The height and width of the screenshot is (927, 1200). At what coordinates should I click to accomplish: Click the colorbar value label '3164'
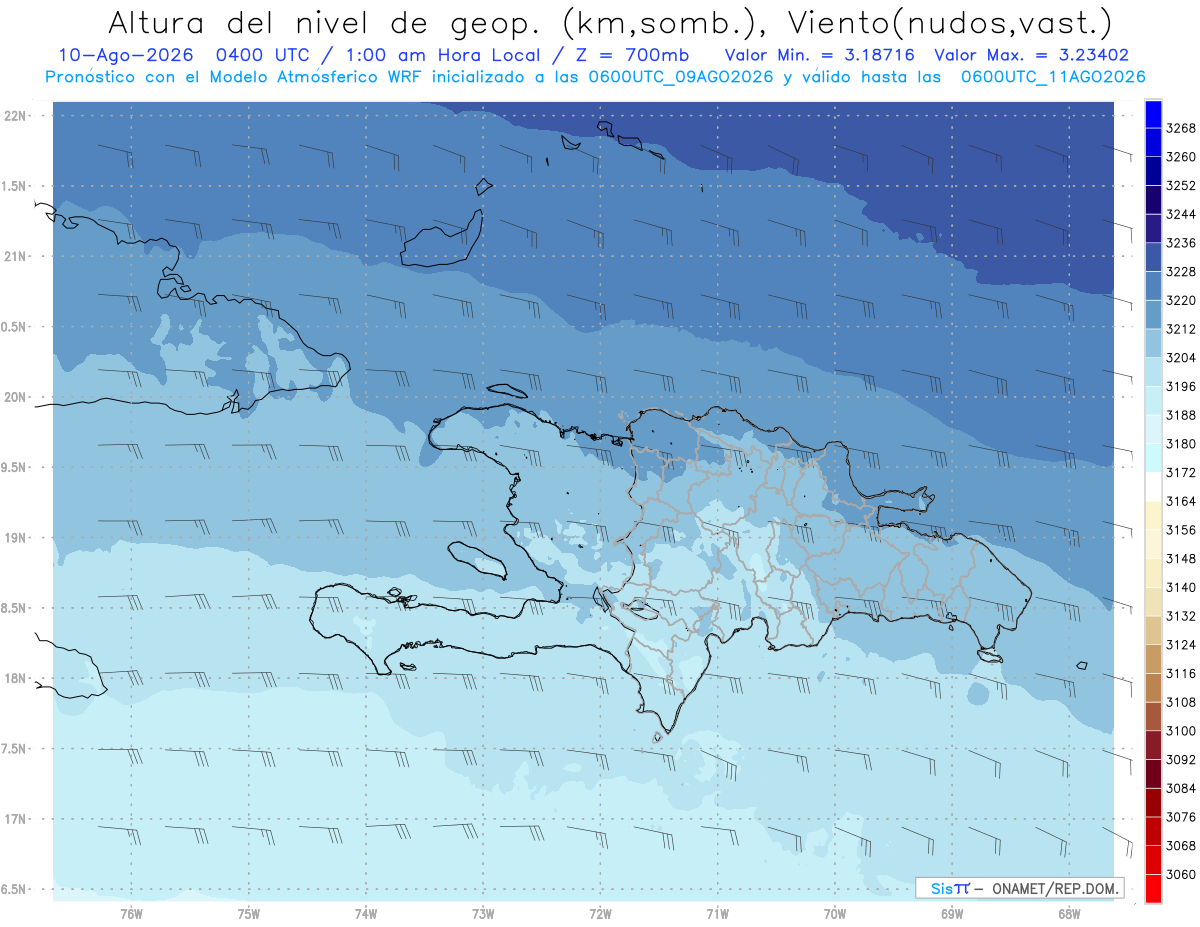(x=1180, y=501)
